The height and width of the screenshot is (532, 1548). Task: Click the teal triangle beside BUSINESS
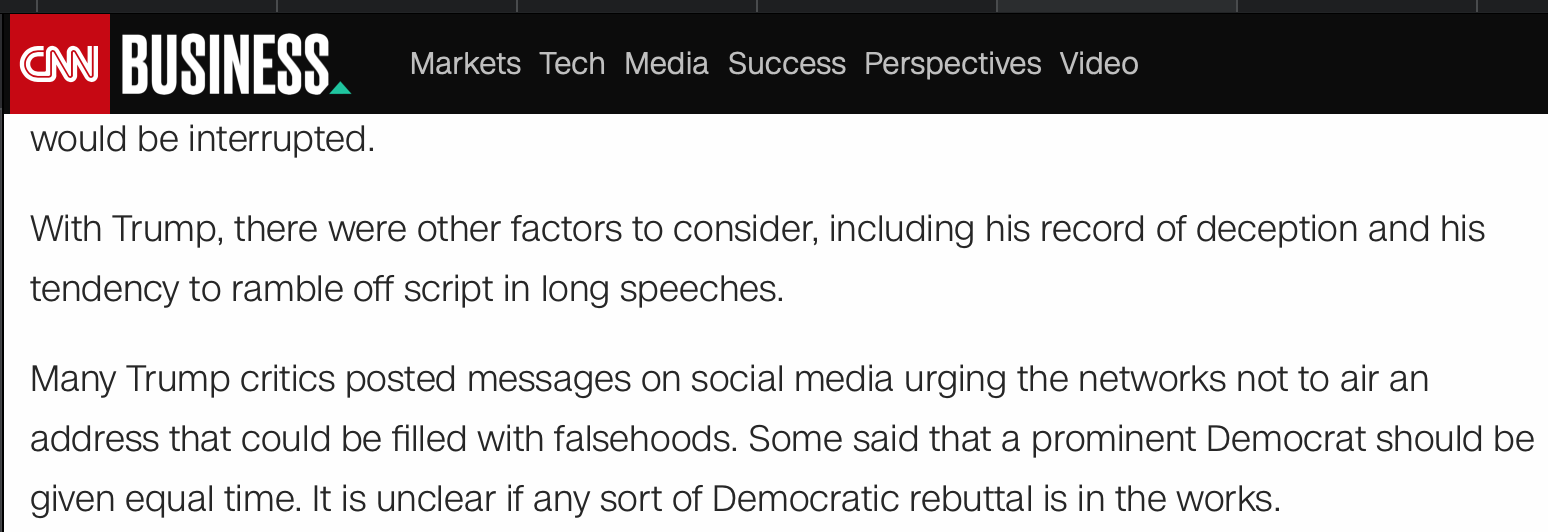point(340,88)
